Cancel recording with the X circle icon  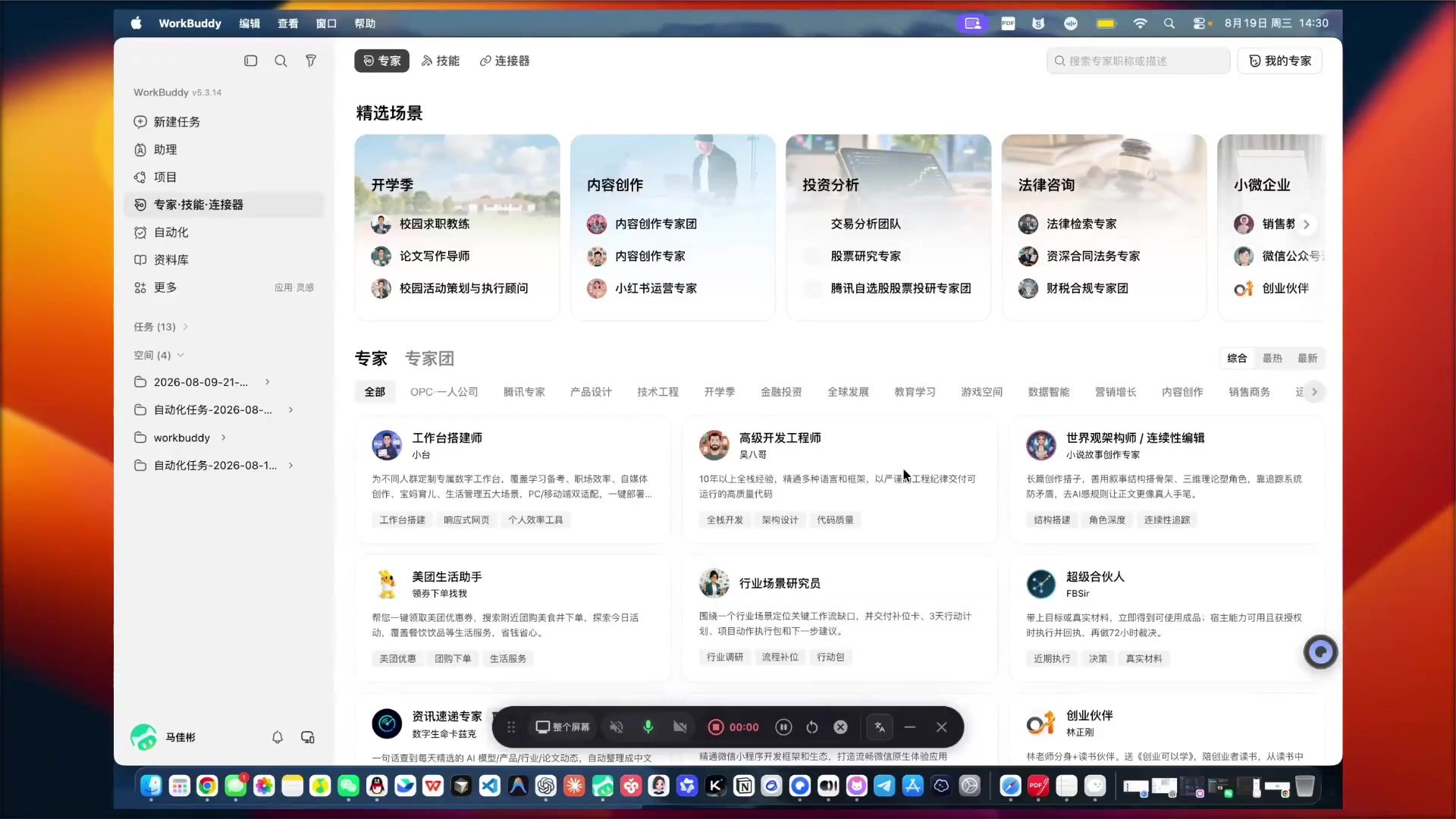pos(840,727)
